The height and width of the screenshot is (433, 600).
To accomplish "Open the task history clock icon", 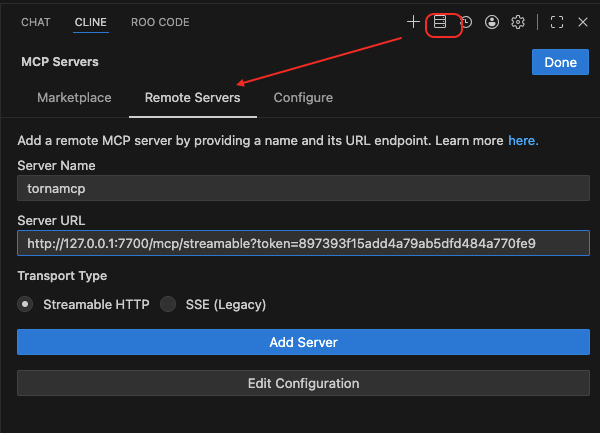I will (466, 22).
